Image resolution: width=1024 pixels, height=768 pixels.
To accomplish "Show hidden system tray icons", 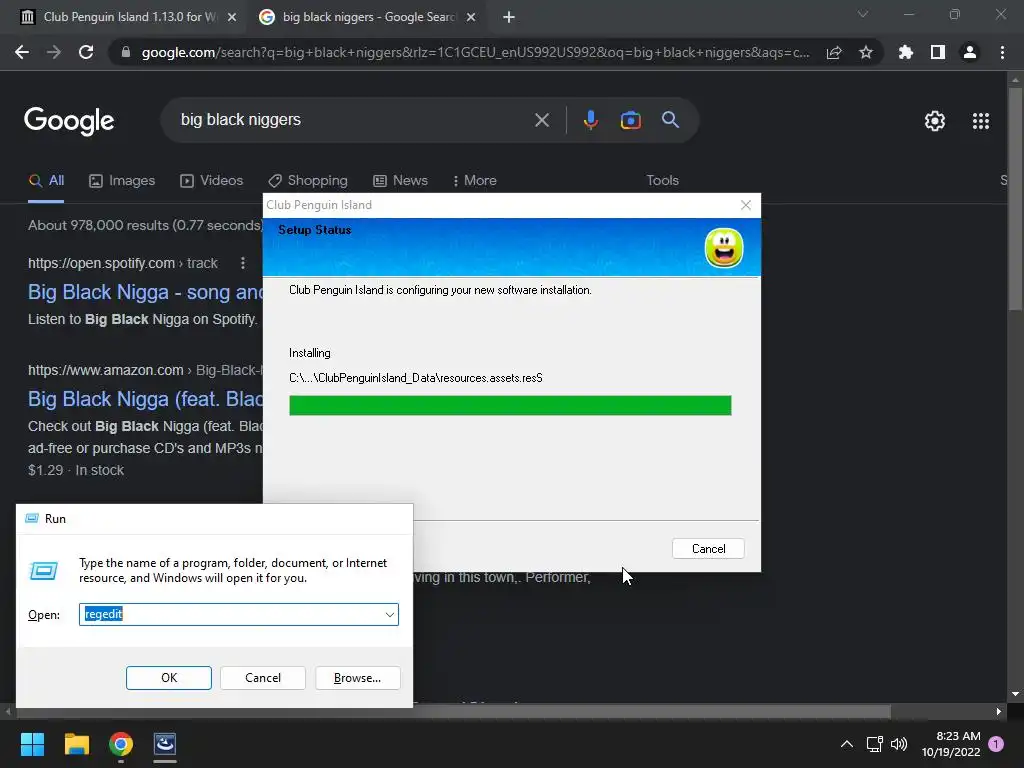I will (846, 744).
